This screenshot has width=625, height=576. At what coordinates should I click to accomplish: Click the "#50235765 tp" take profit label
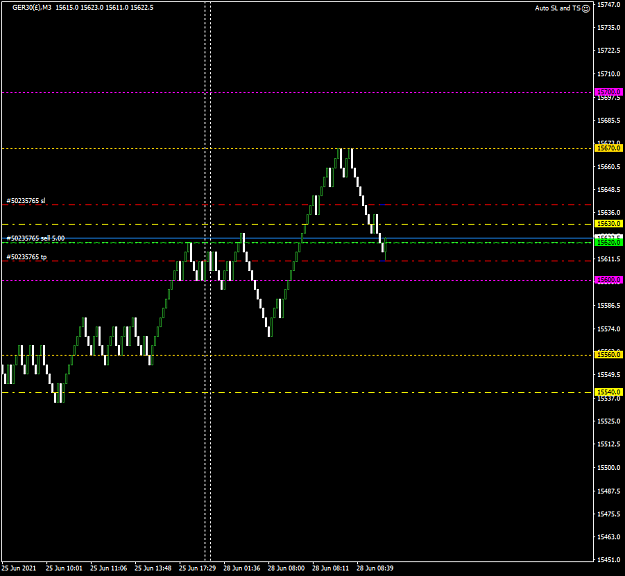tap(27, 257)
